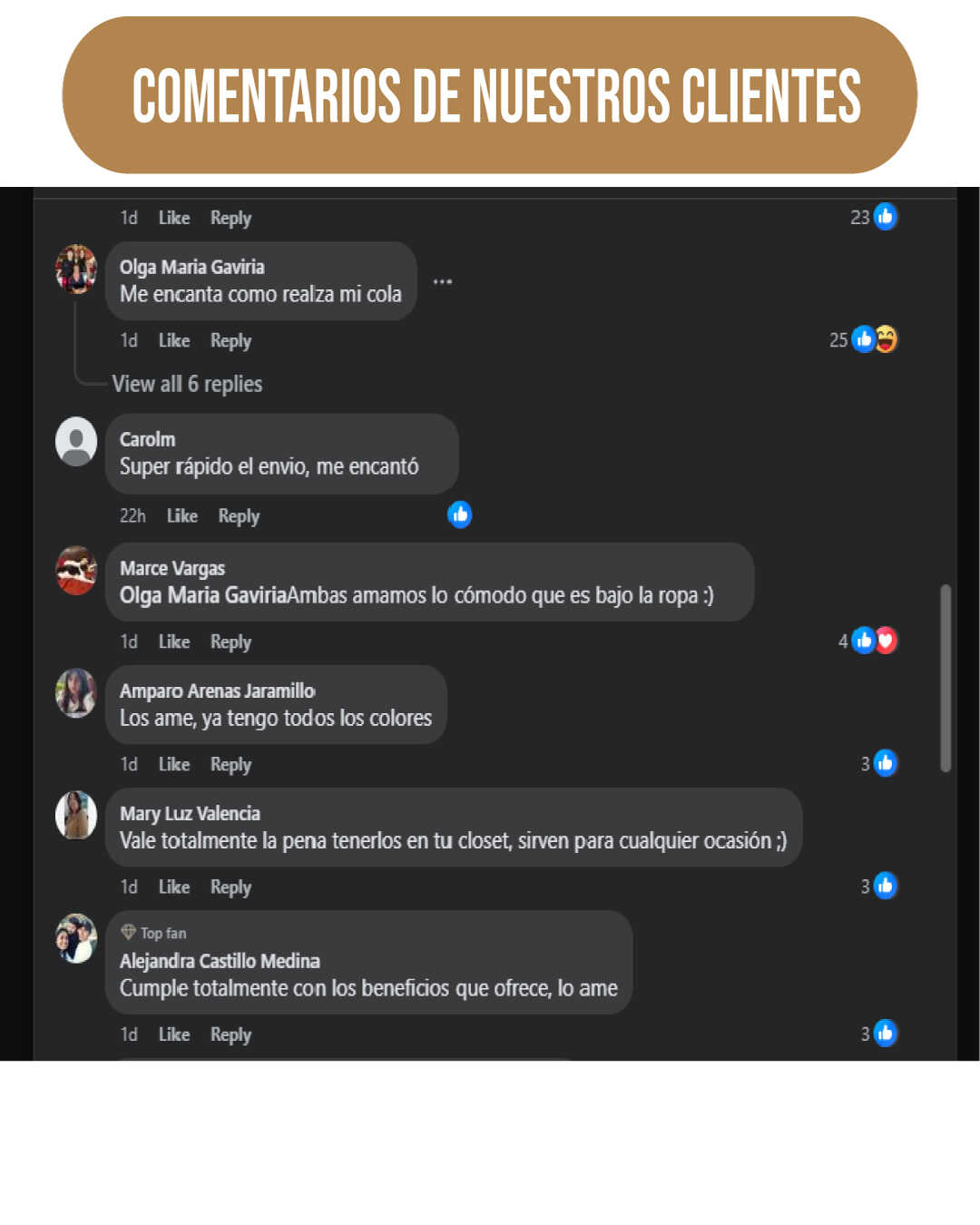Open like reactions on Mary Luz Valencia's comment
Viewport: 980px width, 1225px height.
(885, 886)
